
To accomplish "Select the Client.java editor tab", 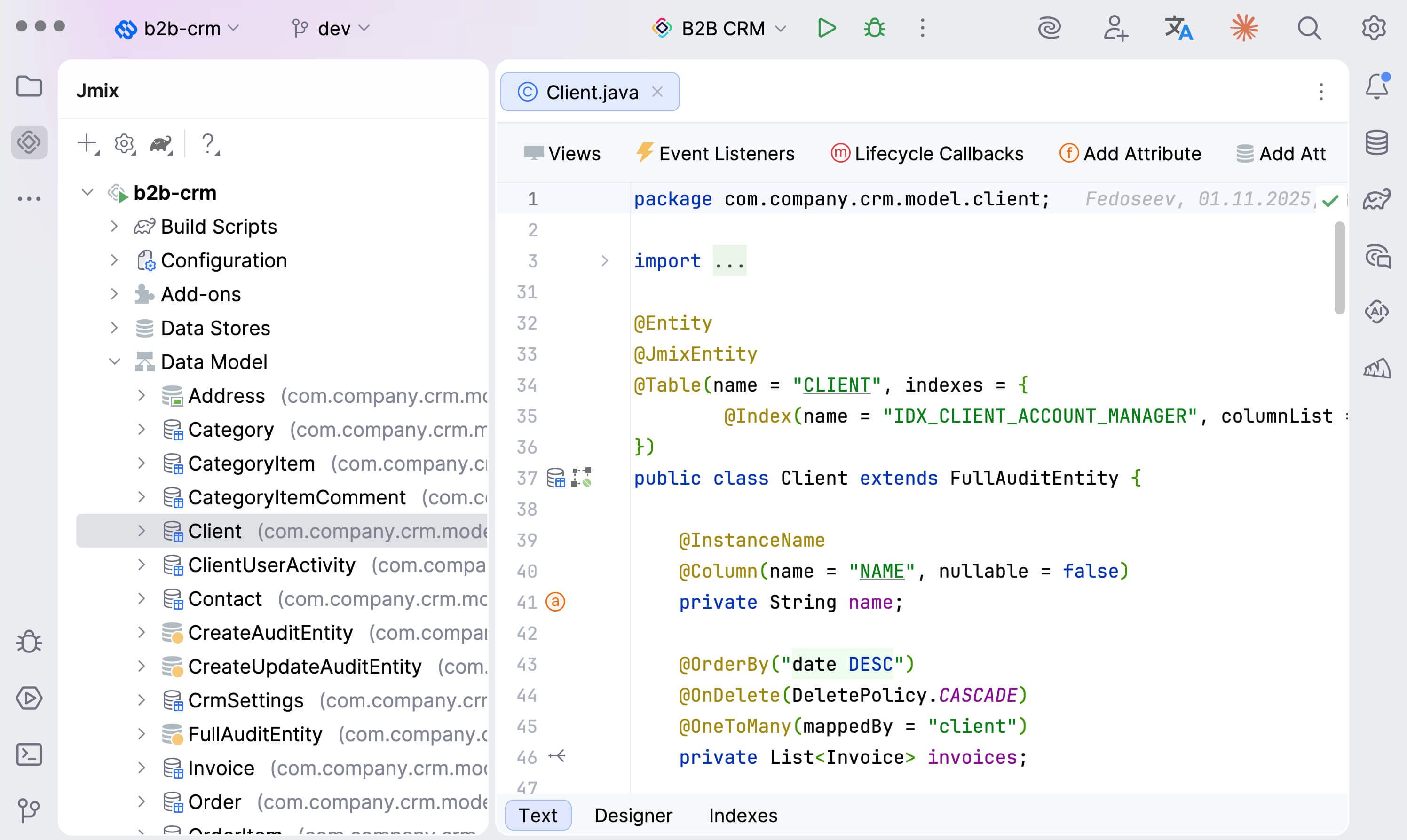I will click(590, 92).
